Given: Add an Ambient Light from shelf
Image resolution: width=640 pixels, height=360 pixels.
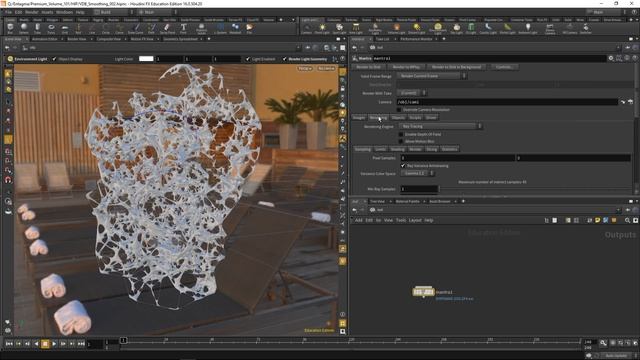Looking at the screenshot, I should (528, 28).
